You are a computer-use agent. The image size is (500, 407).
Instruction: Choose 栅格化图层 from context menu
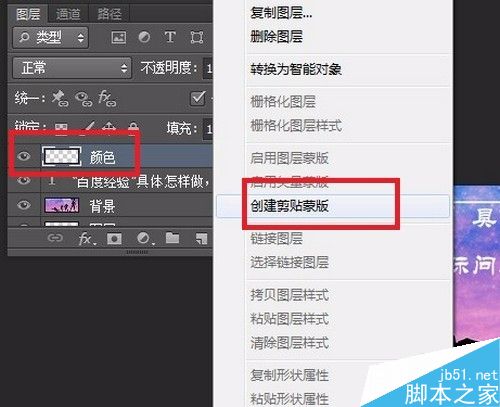pyautogui.click(x=283, y=102)
